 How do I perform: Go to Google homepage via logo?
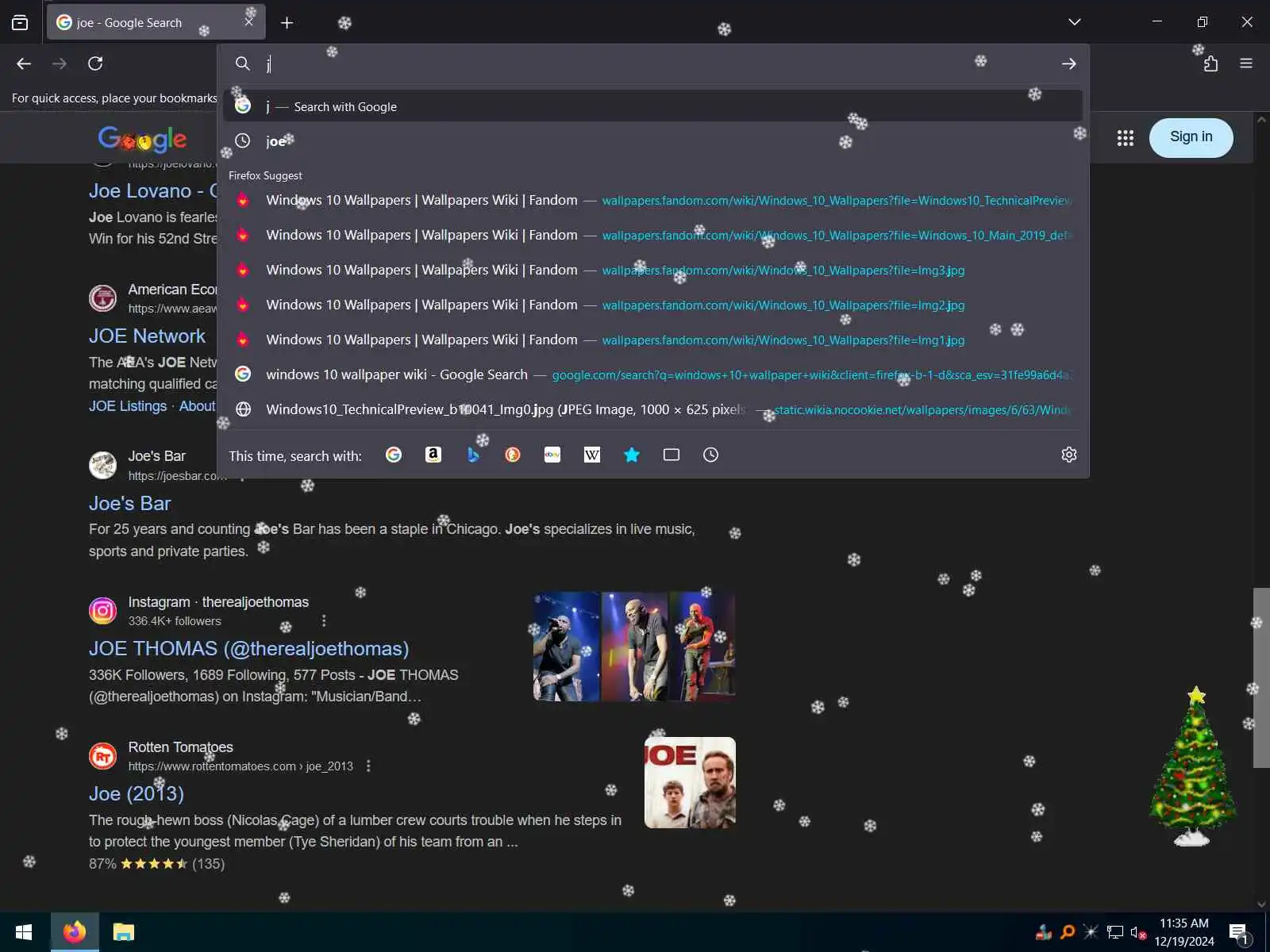click(143, 139)
